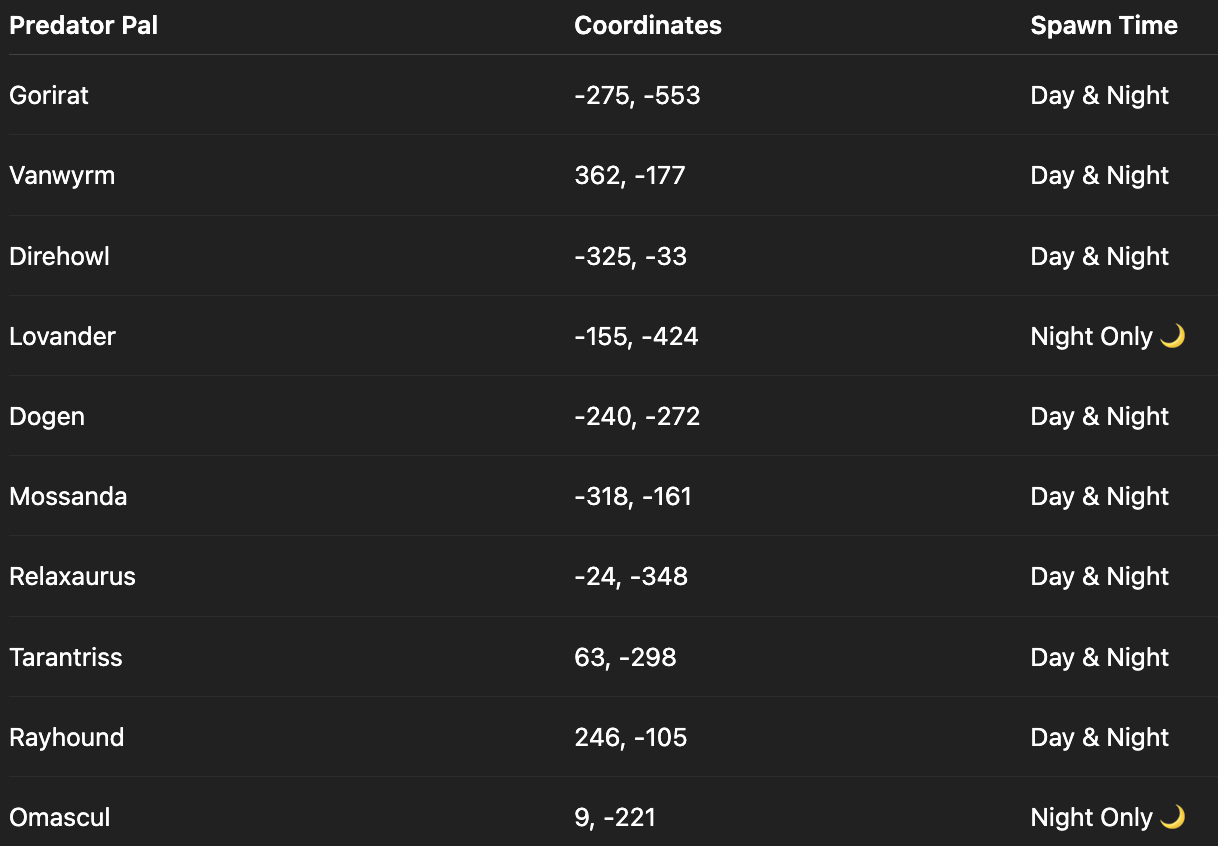Click the Spawn Time column header
This screenshot has width=1218, height=846.
(1104, 25)
